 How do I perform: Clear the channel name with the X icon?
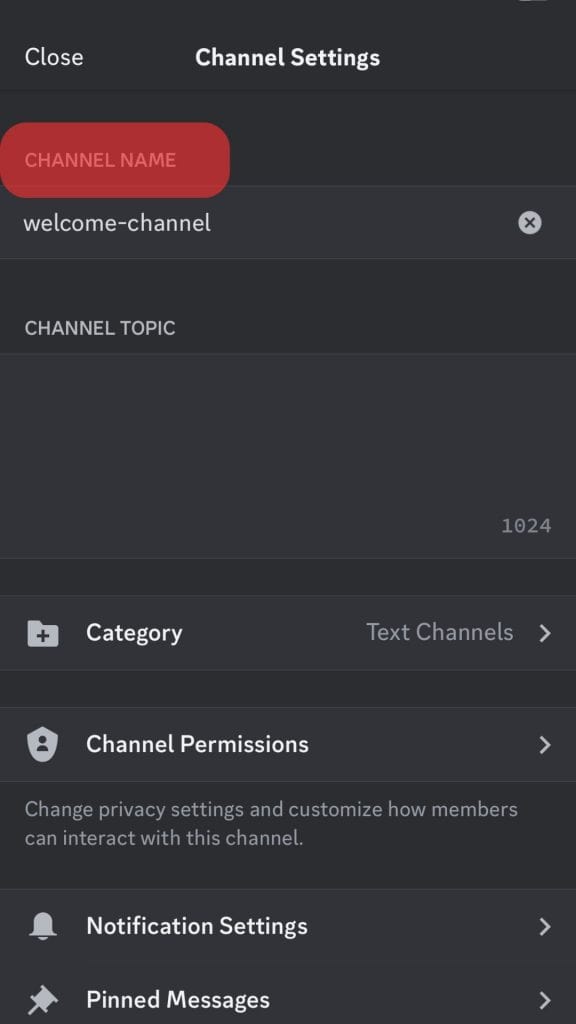pos(529,222)
